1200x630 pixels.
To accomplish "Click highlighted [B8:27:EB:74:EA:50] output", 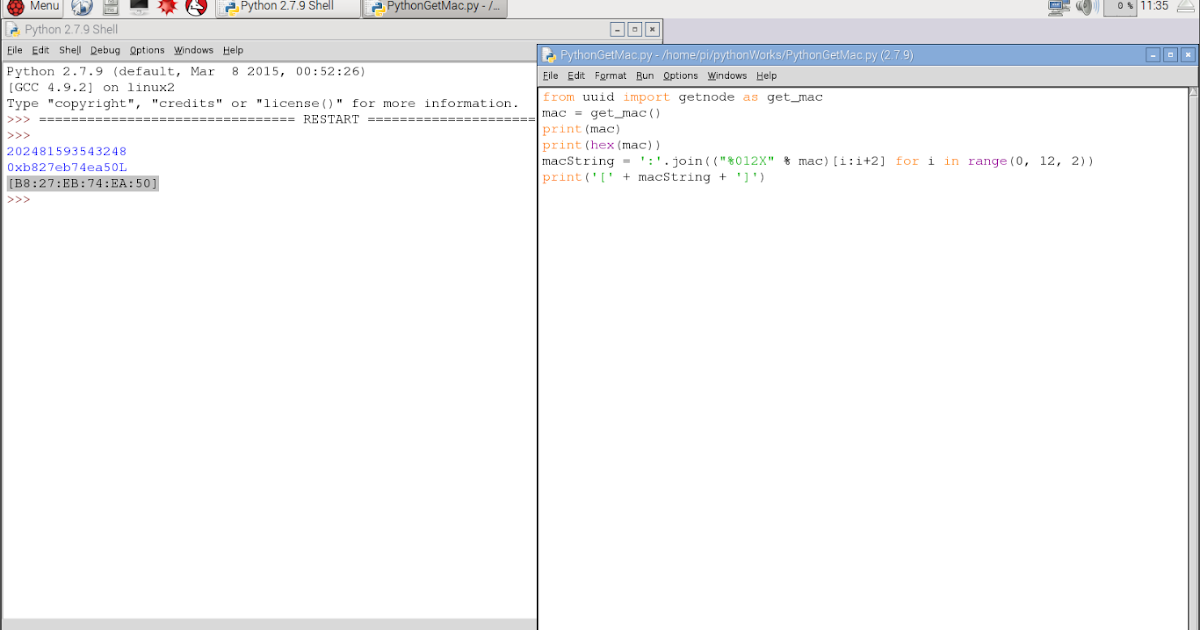I will pos(82,184).
